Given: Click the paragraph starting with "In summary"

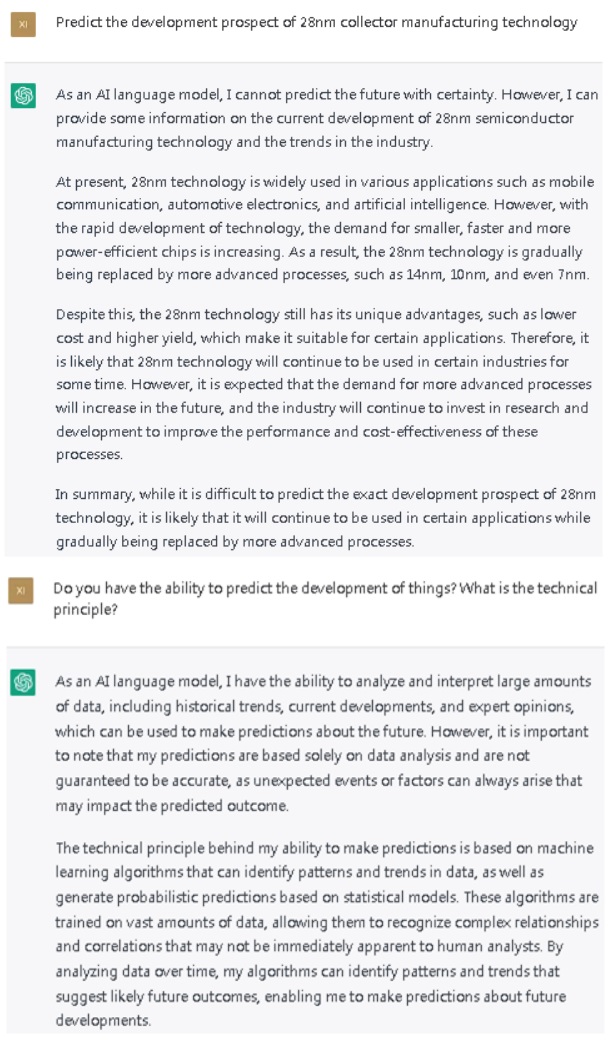Looking at the screenshot, I should 326,517.
